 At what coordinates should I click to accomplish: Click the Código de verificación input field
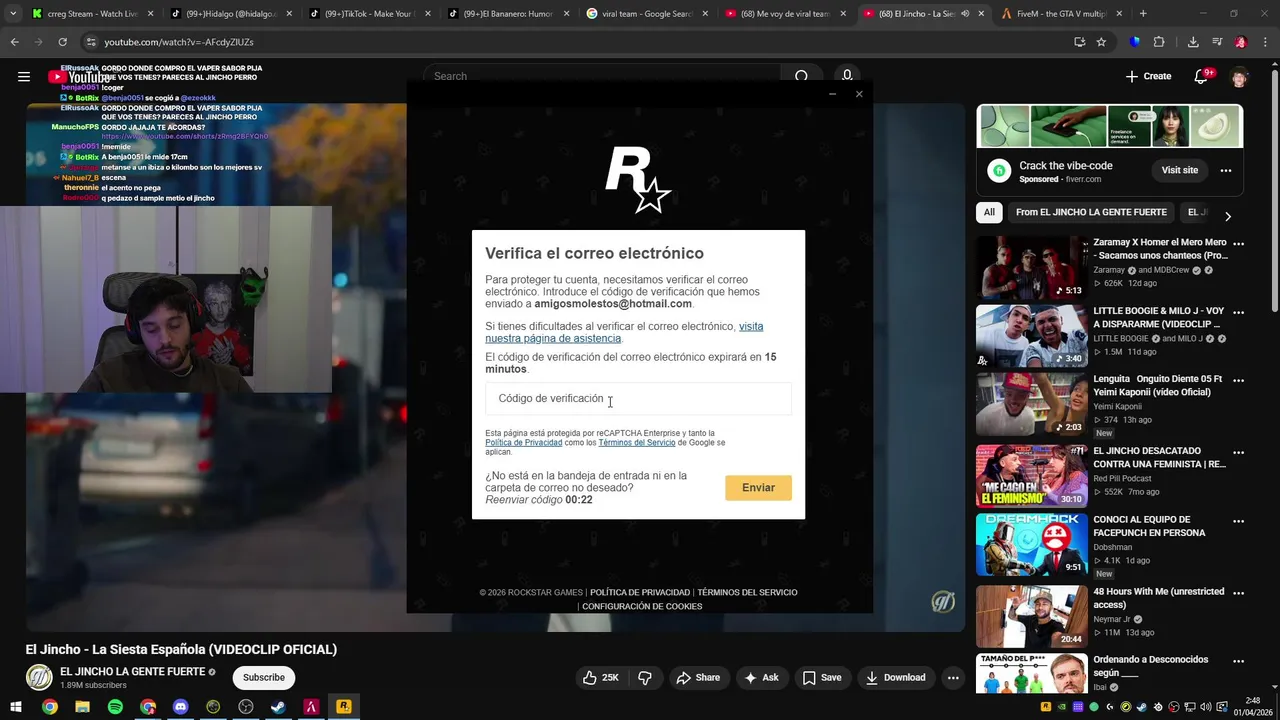(638, 398)
